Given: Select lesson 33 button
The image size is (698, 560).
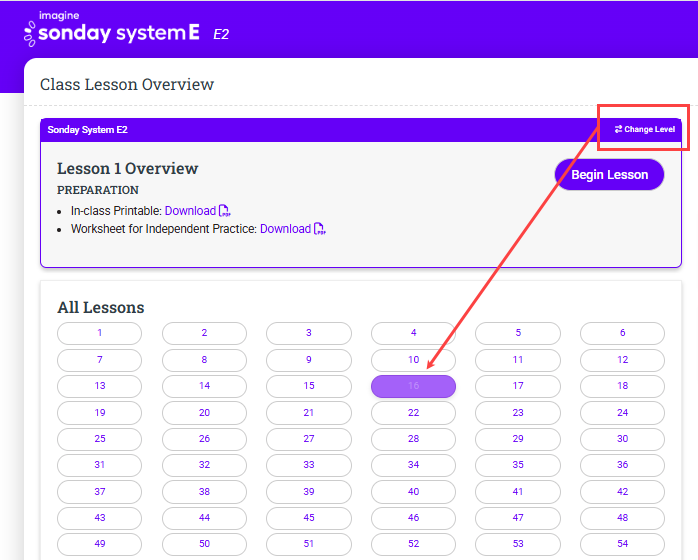Looking at the screenshot, I should click(308, 465).
